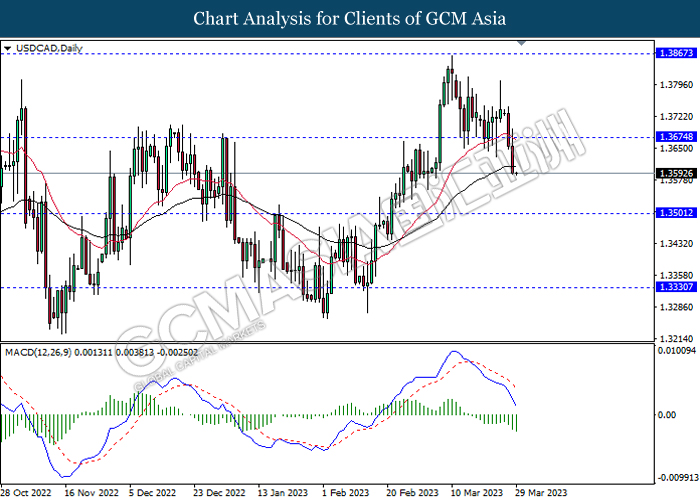
Task: Click the chart shift marker triangle at top
Action: tap(521, 43)
